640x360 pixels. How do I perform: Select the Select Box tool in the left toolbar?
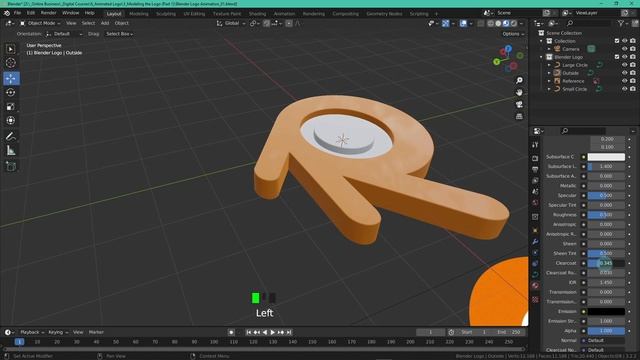[x=11, y=49]
